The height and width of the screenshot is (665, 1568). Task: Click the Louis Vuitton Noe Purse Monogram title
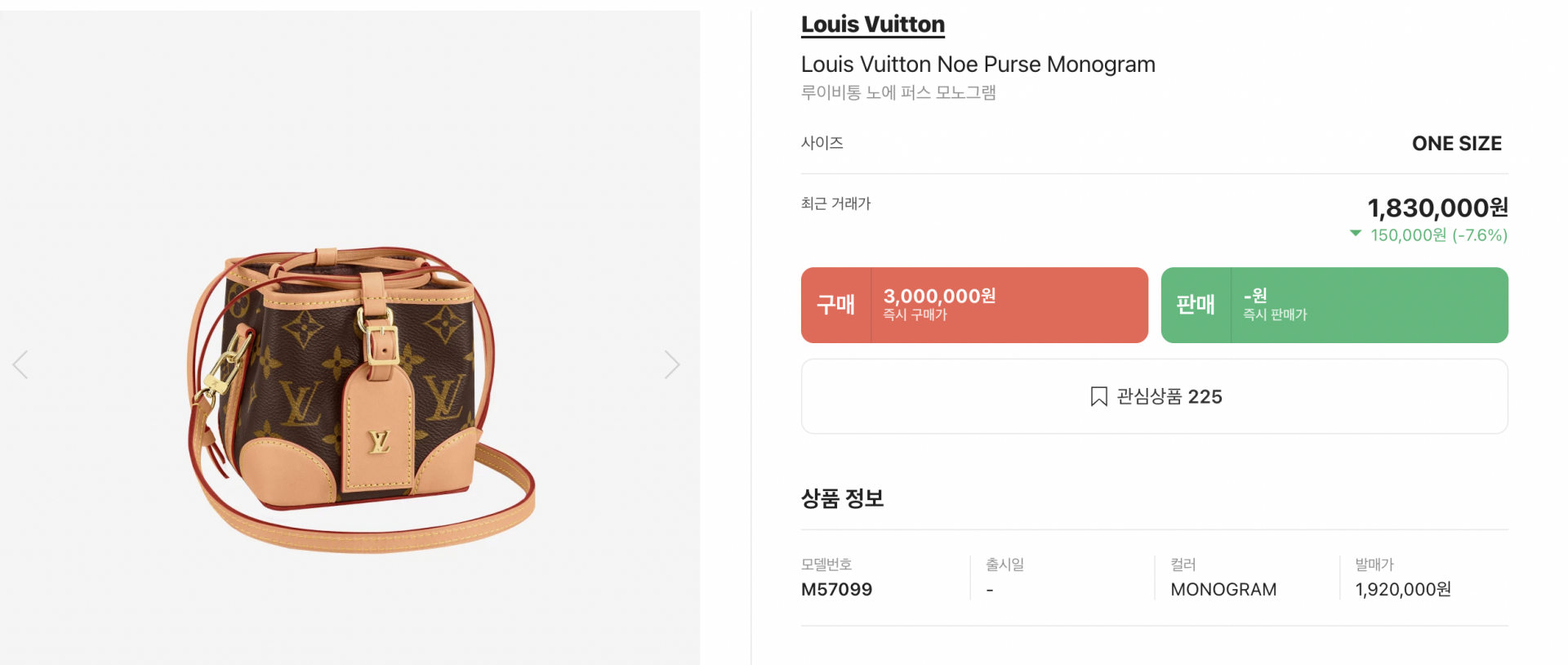[978, 65]
